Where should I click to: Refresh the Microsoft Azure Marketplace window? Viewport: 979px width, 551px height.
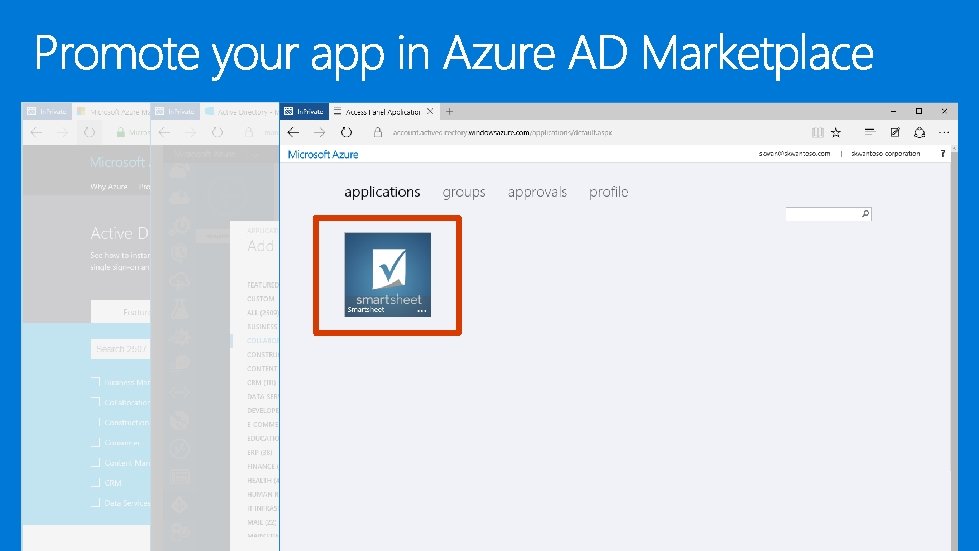89,132
